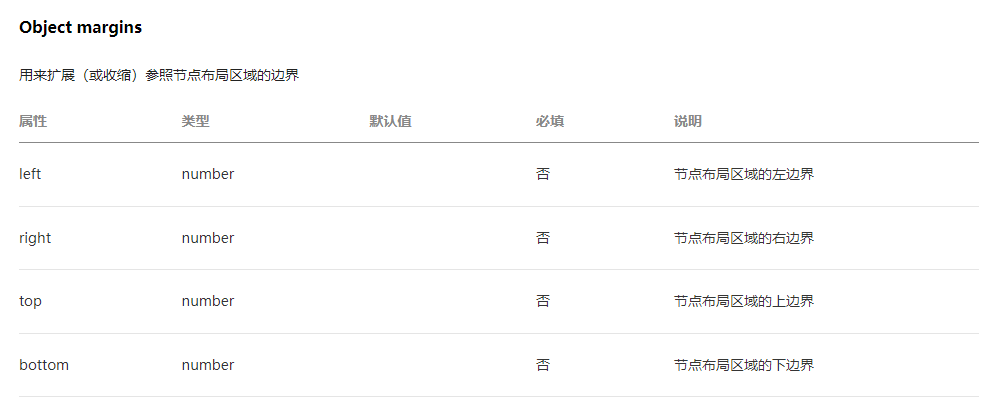The height and width of the screenshot is (400, 988).
Task: Click number type in left row
Action: point(208,174)
